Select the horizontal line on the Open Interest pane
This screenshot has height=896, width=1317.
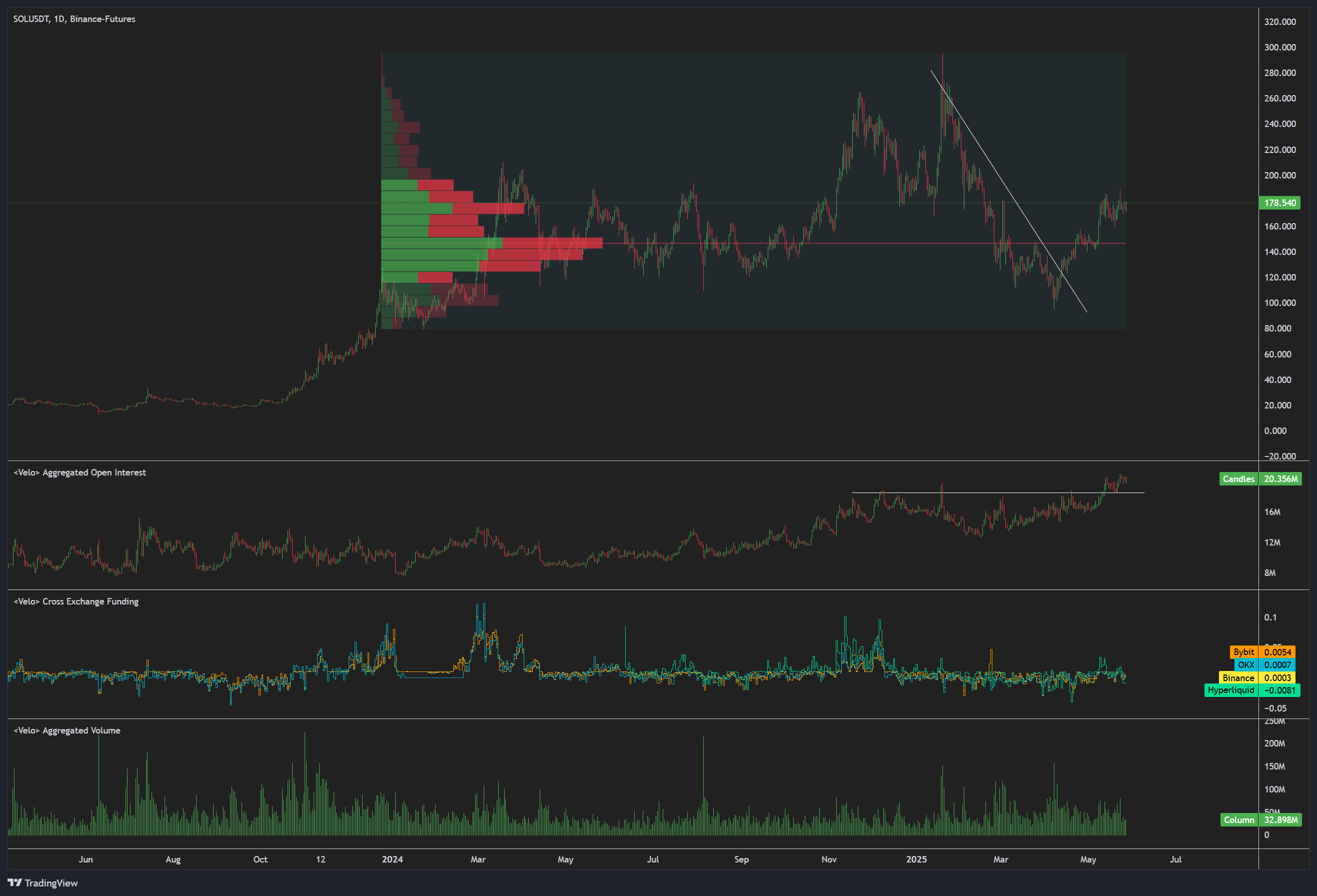click(992, 492)
